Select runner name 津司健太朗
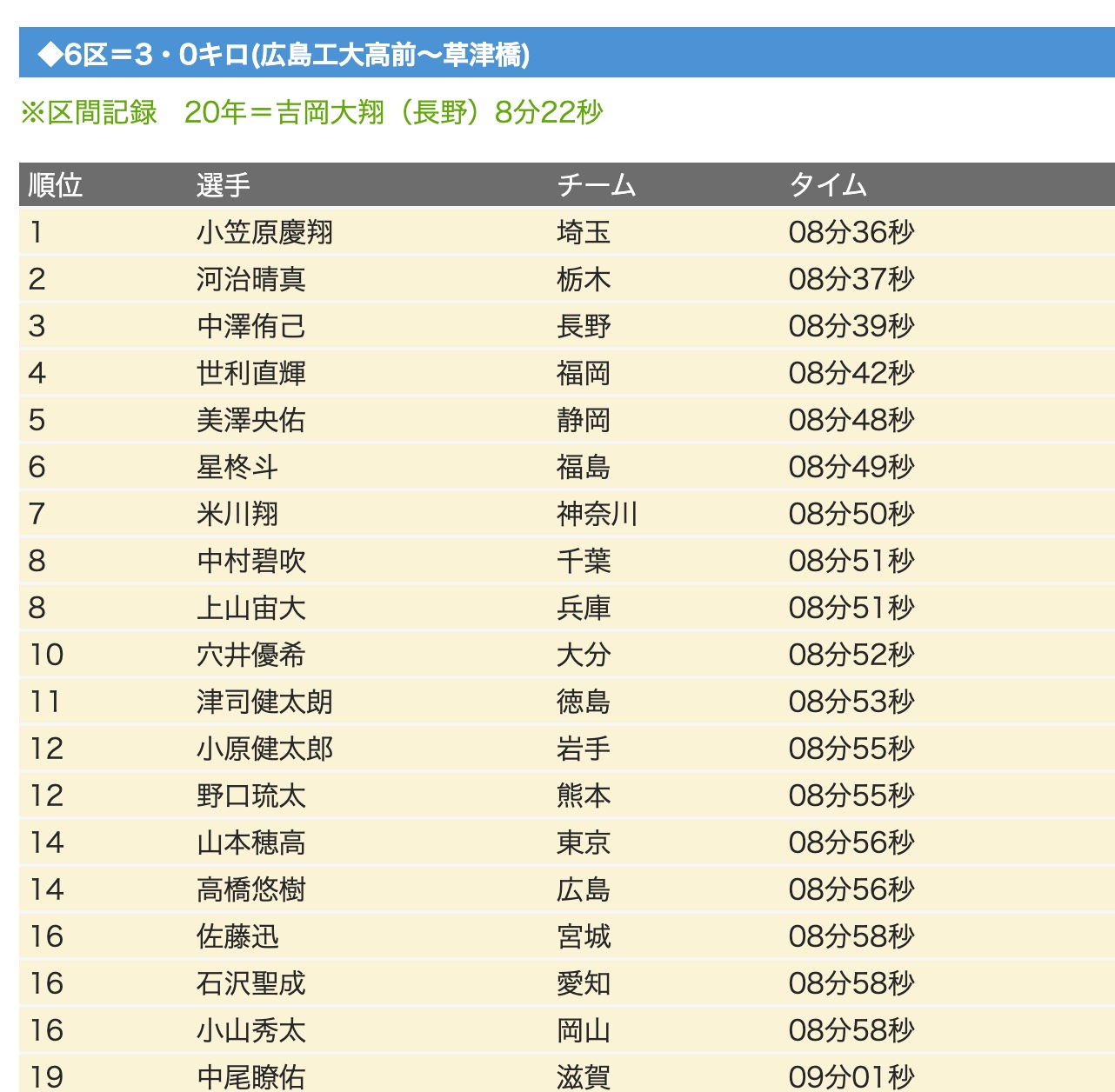Viewport: 1115px width, 1092px height. (x=264, y=702)
